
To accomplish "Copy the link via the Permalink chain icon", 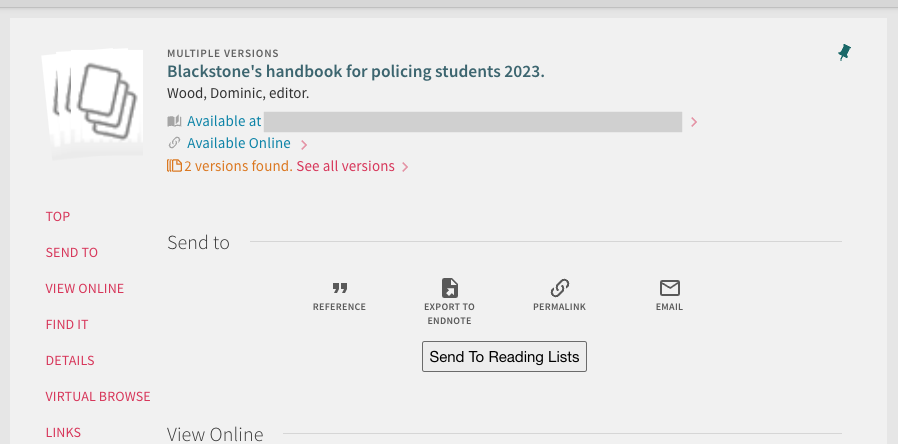I will (x=560, y=288).
